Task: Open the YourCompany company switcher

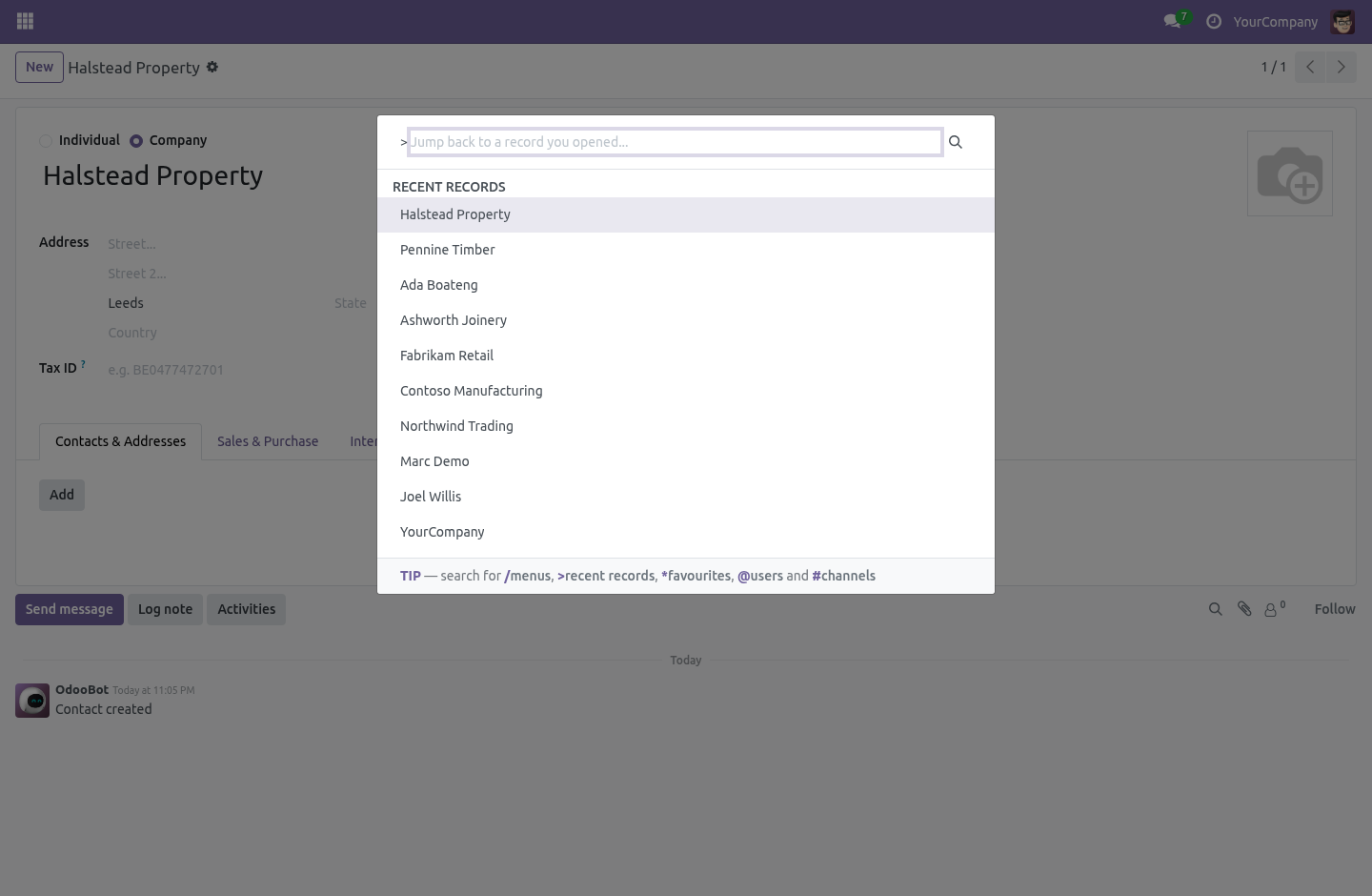Action: click(x=1275, y=21)
